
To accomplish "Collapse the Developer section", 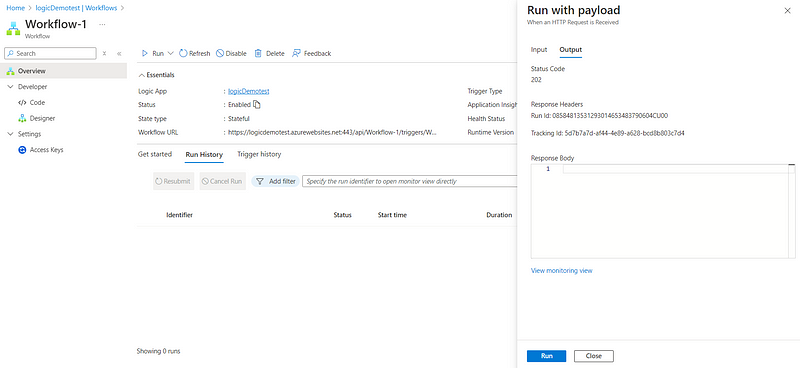I will (x=11, y=87).
